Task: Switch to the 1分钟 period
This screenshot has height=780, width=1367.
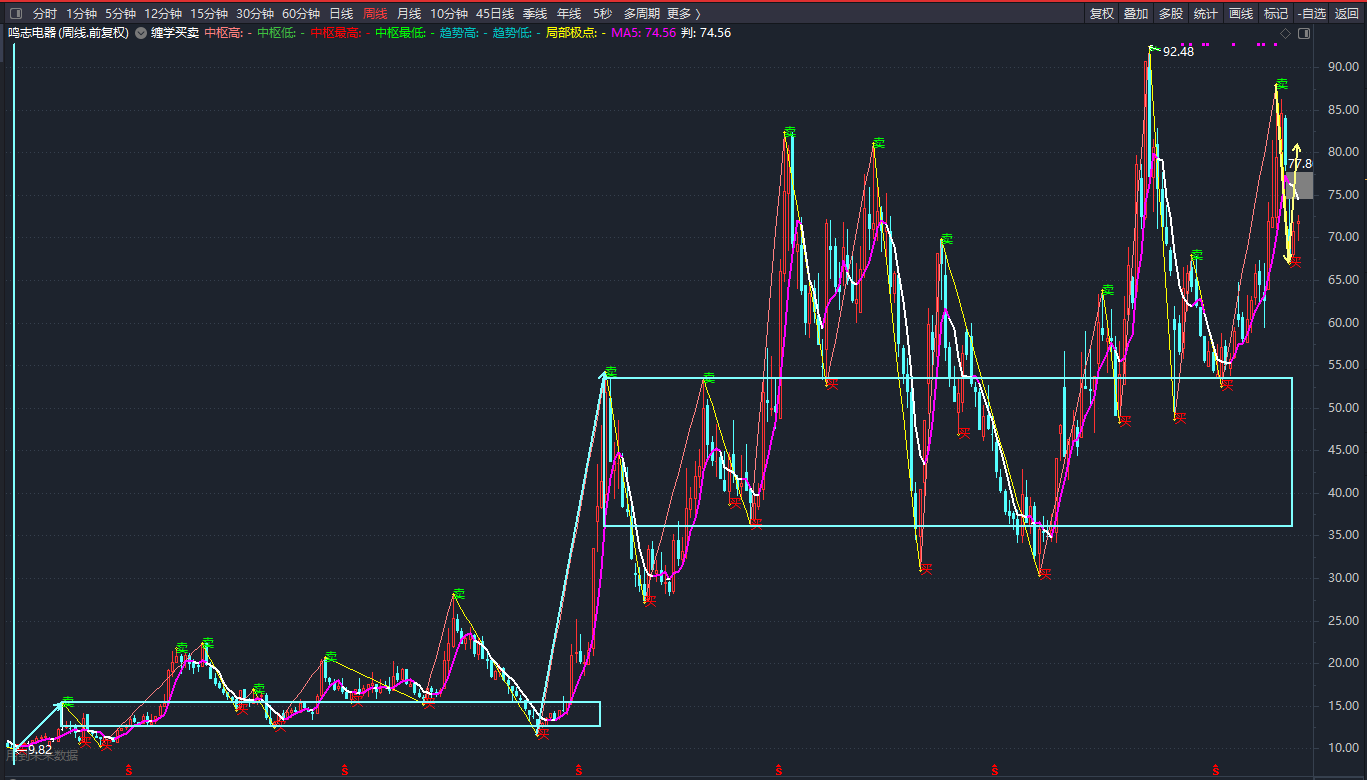Action: tap(81, 14)
